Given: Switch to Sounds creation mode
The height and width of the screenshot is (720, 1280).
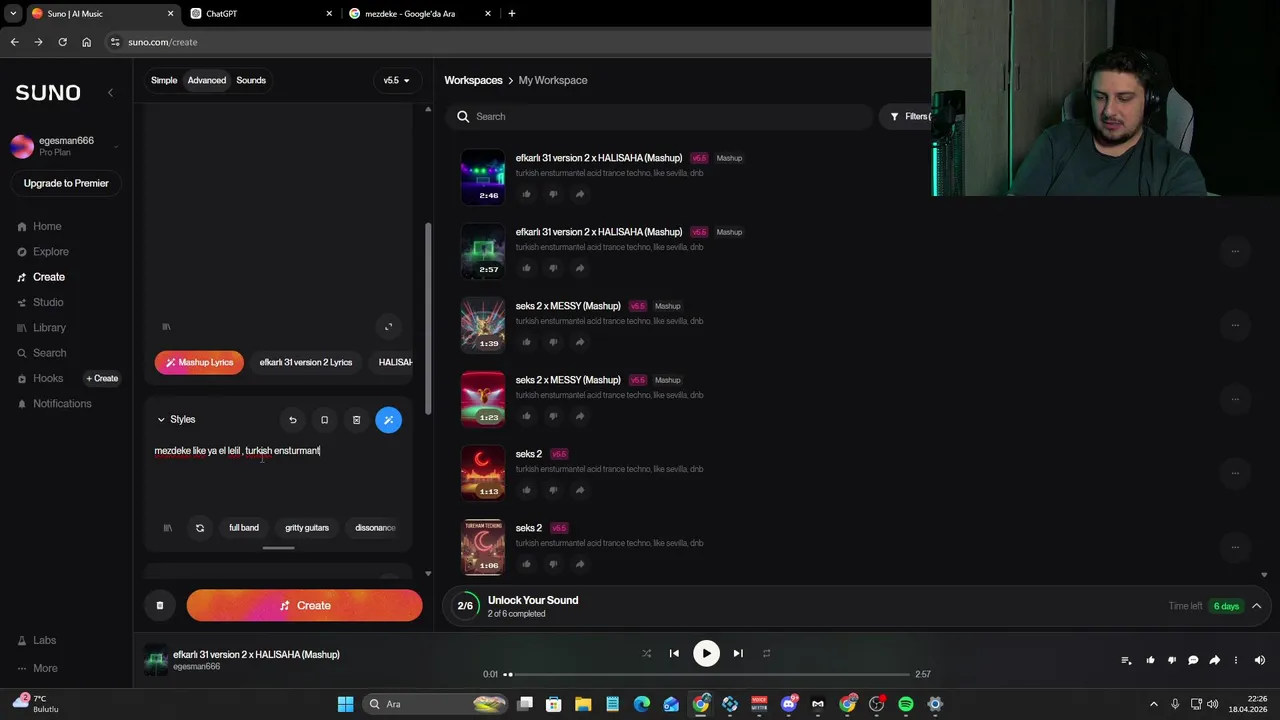Looking at the screenshot, I should (251, 80).
